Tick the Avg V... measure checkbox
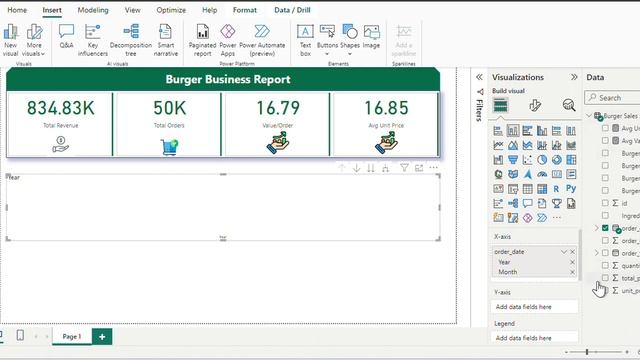This screenshot has height=360, width=640. (605, 140)
